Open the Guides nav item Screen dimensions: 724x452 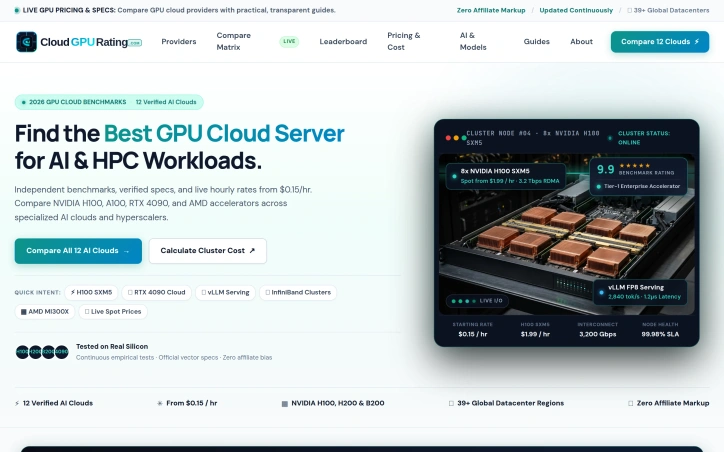tap(537, 42)
